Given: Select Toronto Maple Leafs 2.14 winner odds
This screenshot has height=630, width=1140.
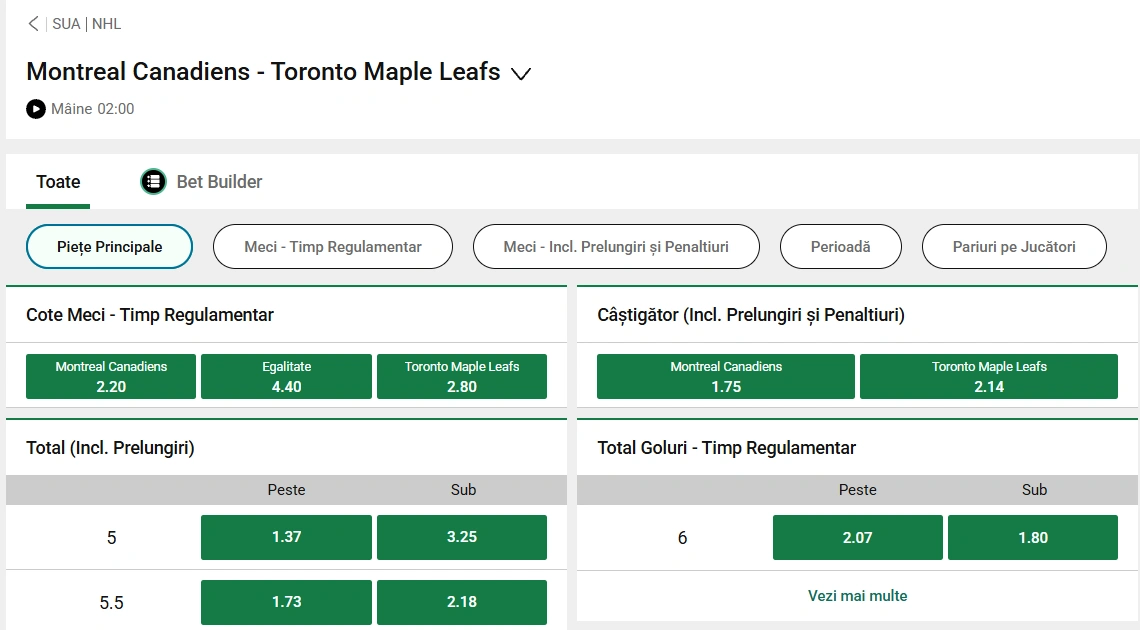Looking at the screenshot, I should pos(988,376).
